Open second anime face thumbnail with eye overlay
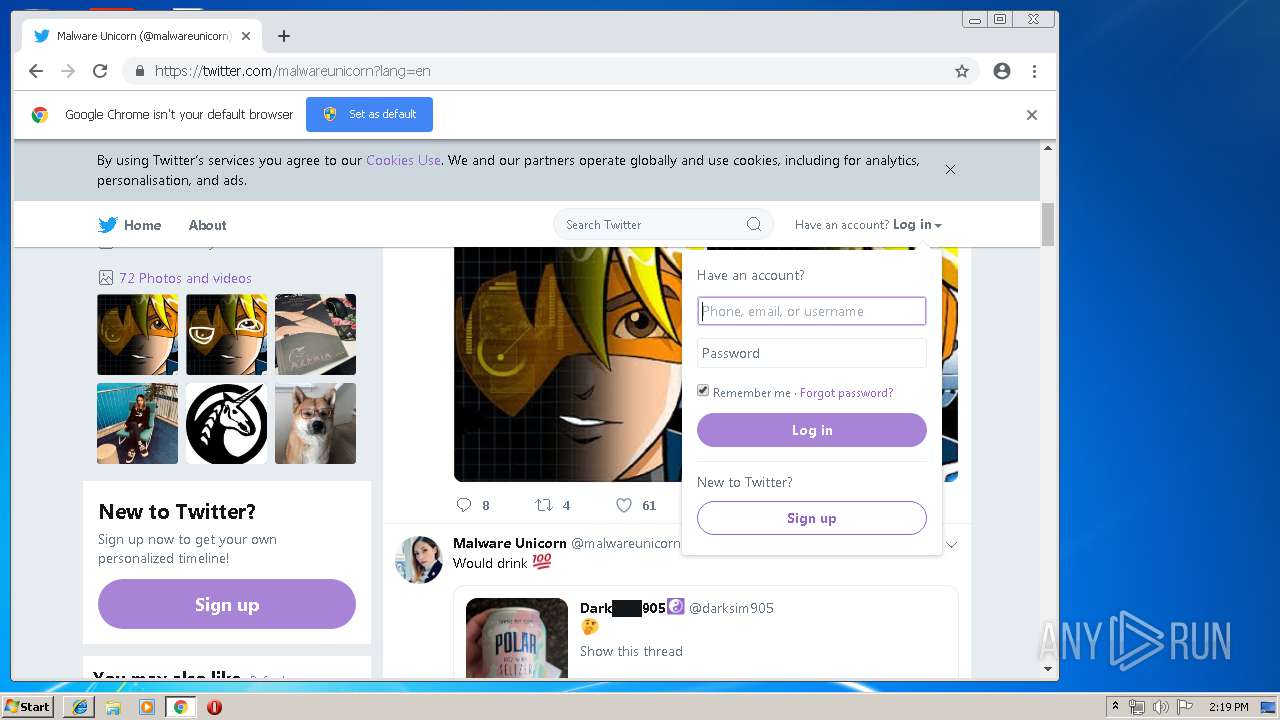Screen dimensions: 1280x720 click(226, 334)
